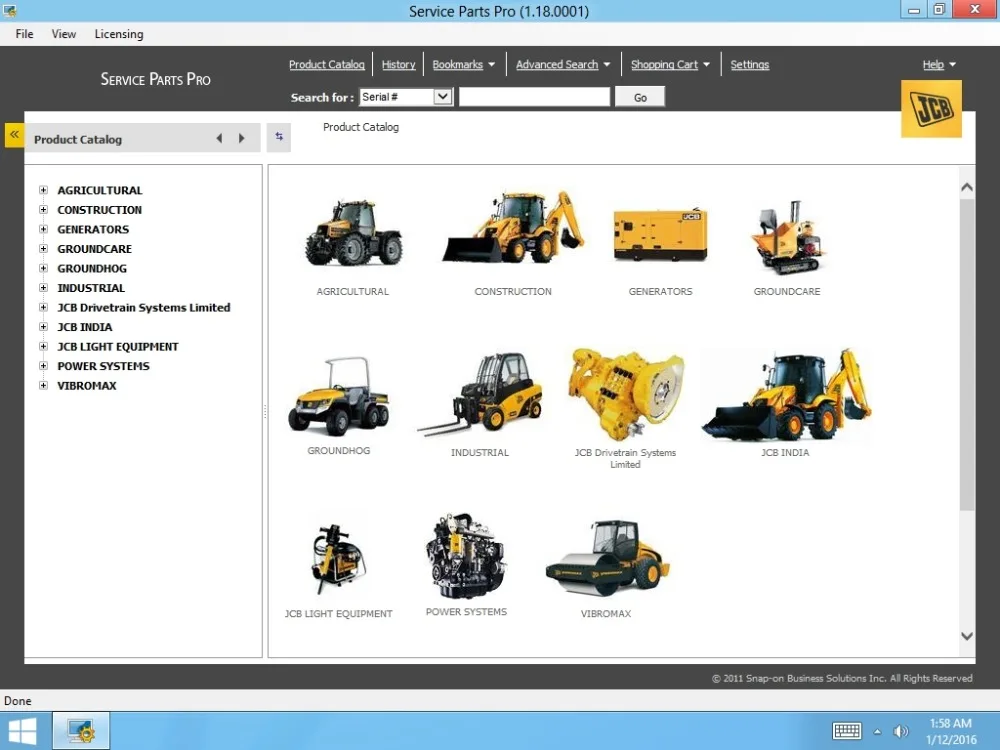Image resolution: width=1000 pixels, height=750 pixels.
Task: Open the POWER SYSTEMS engine thumbnail
Action: click(x=466, y=555)
